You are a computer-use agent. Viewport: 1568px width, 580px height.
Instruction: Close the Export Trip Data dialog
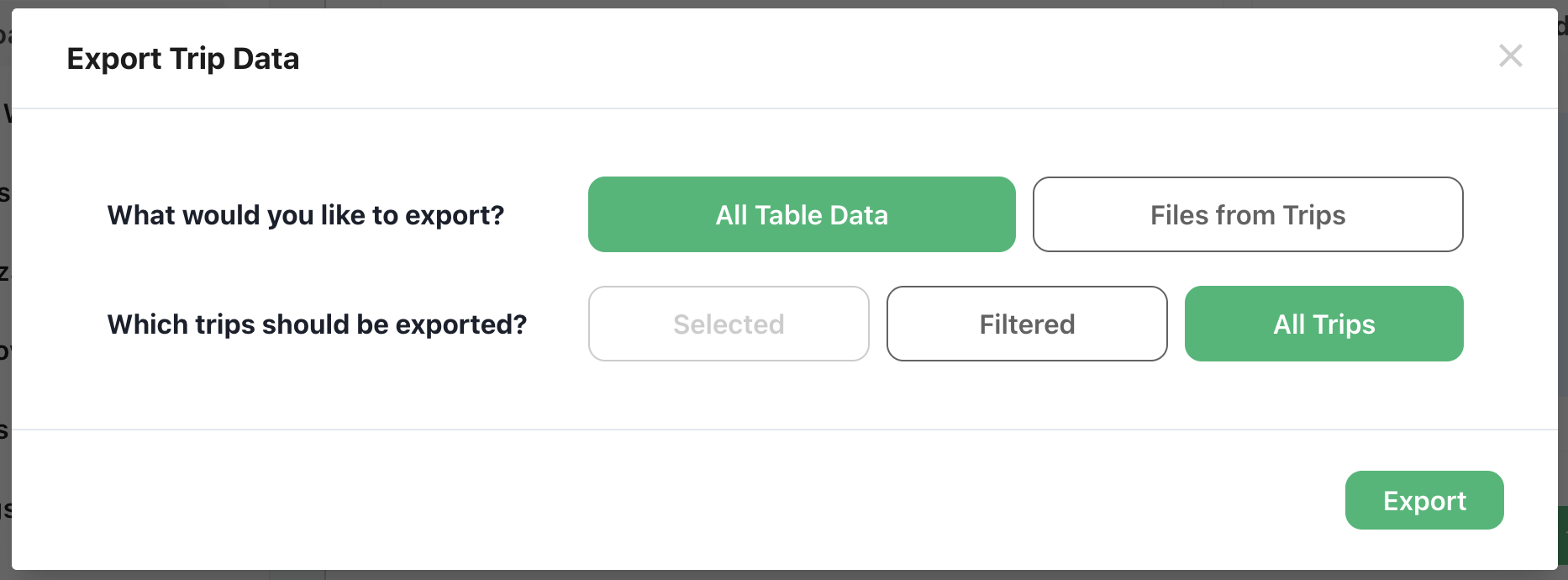[1510, 56]
